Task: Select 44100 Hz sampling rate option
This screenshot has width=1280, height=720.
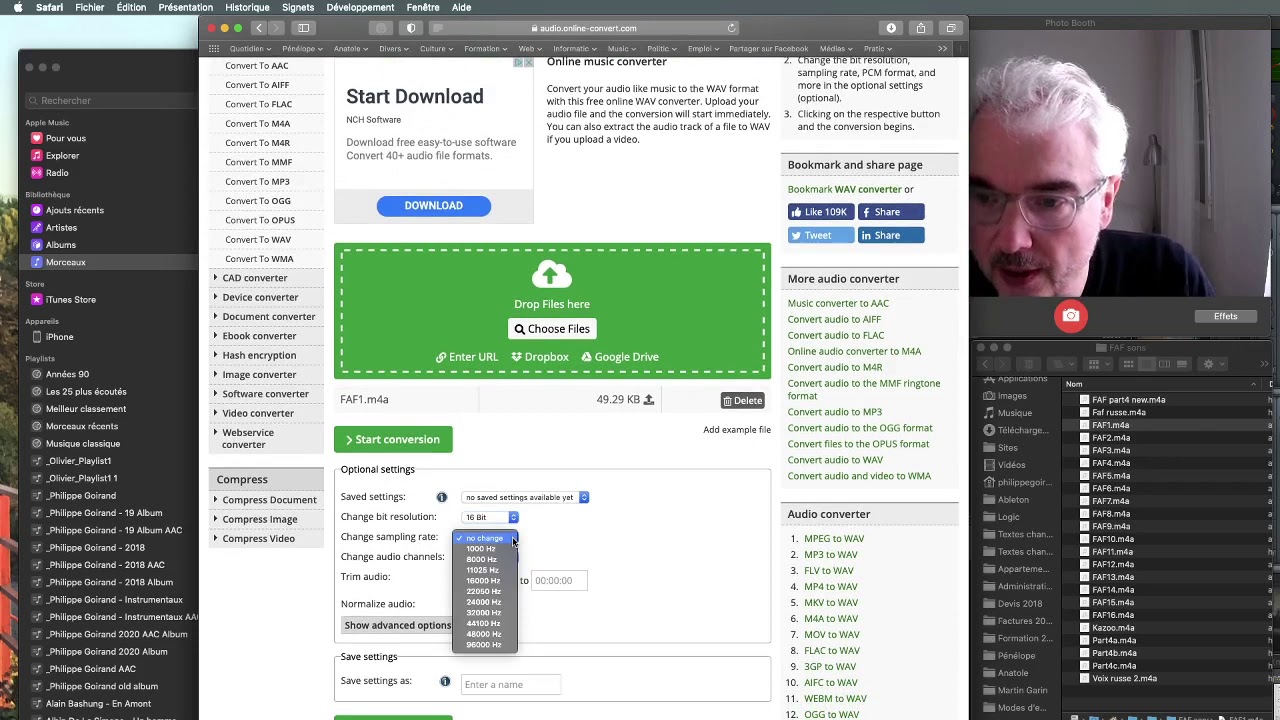Action: (x=484, y=623)
